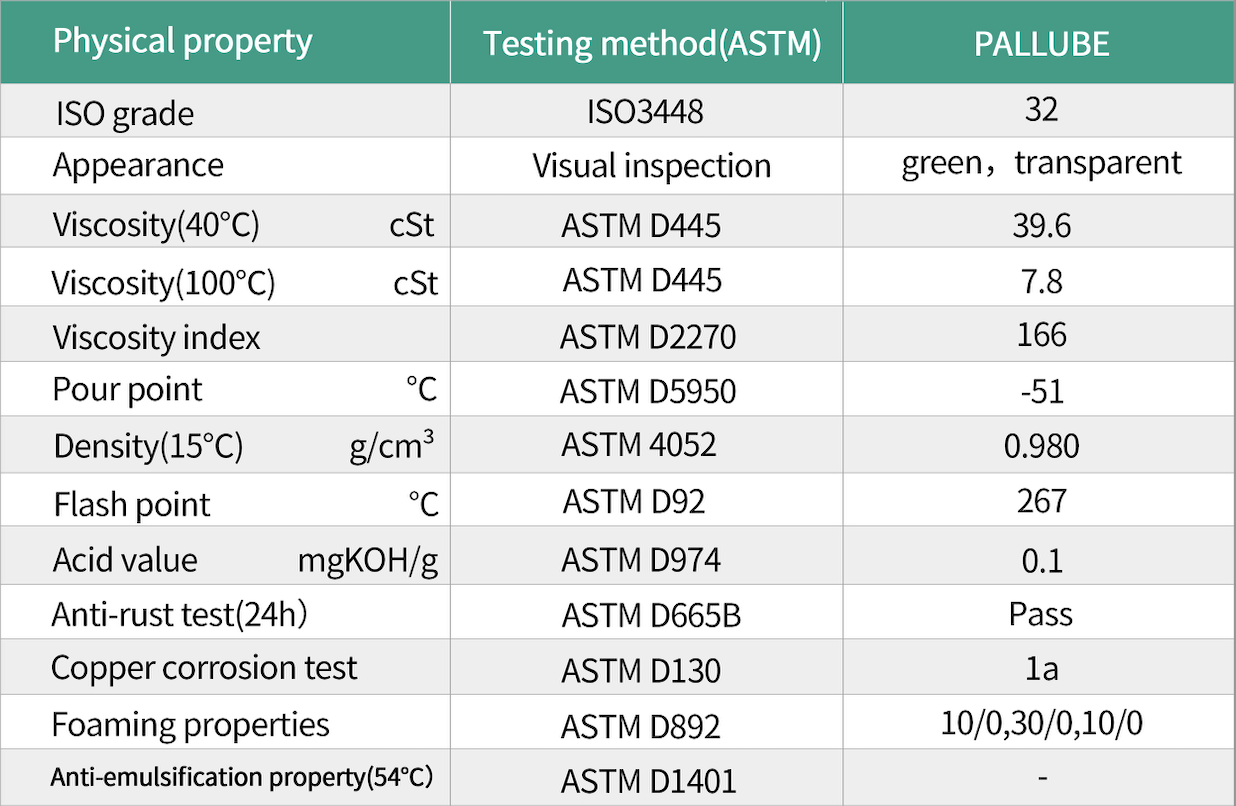Select the ISO3448 cell
The image size is (1236, 806).
click(646, 111)
